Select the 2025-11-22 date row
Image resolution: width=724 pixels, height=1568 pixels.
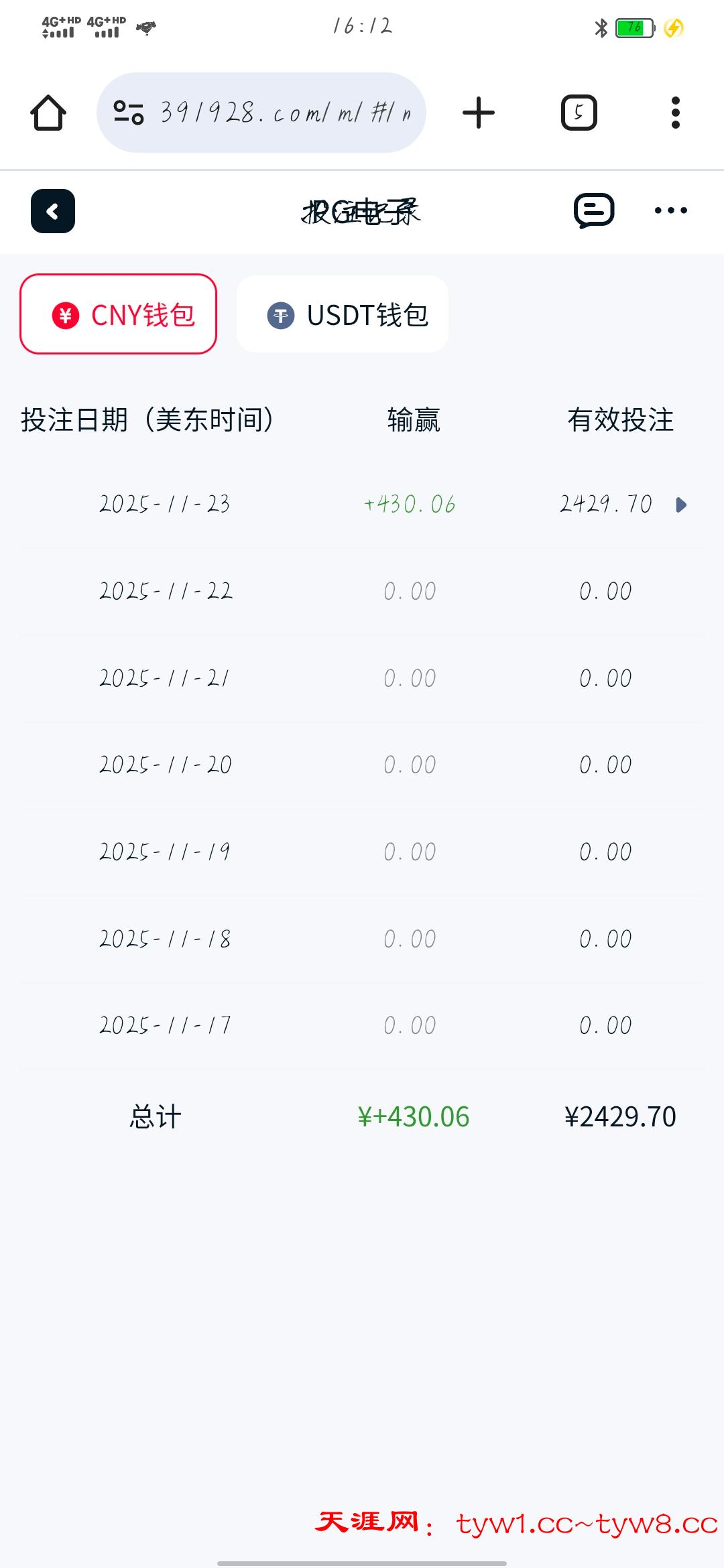166,591
